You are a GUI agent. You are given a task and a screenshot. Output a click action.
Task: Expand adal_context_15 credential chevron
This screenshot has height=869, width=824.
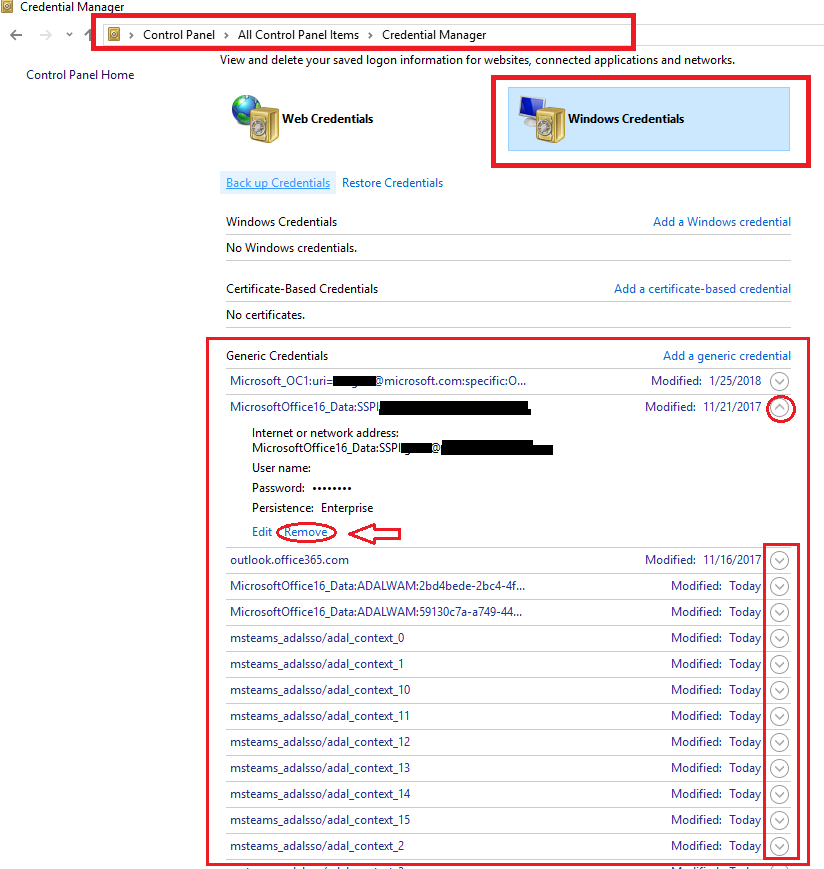coord(779,821)
